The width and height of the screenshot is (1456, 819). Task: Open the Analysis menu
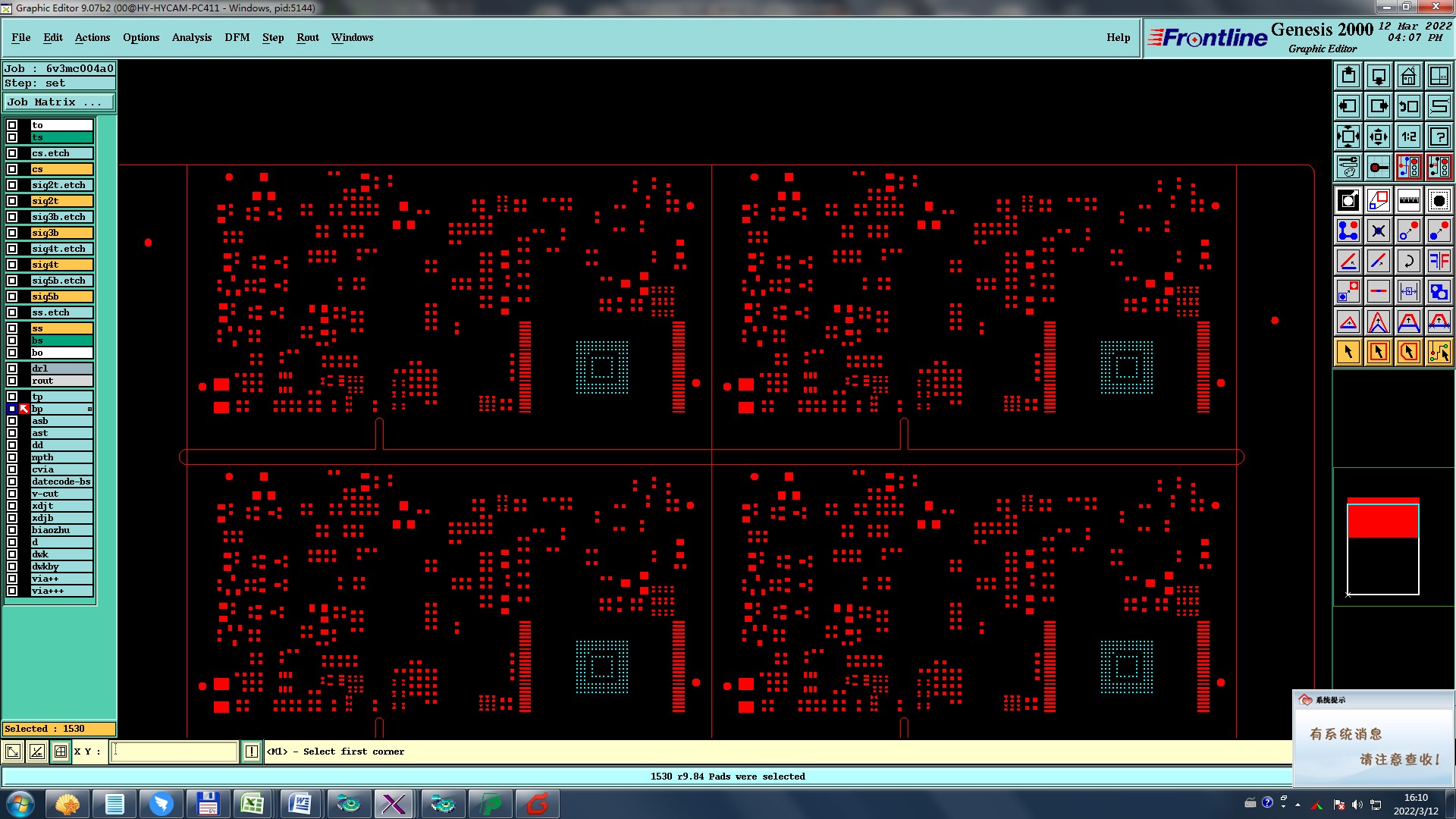(192, 37)
